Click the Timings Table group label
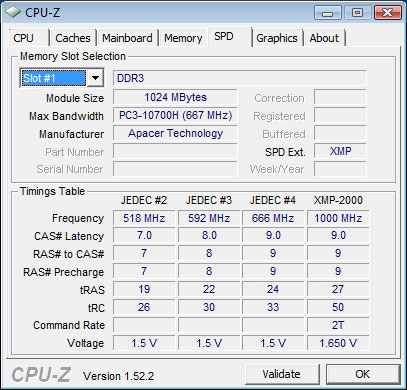407x390 pixels. 52,191
